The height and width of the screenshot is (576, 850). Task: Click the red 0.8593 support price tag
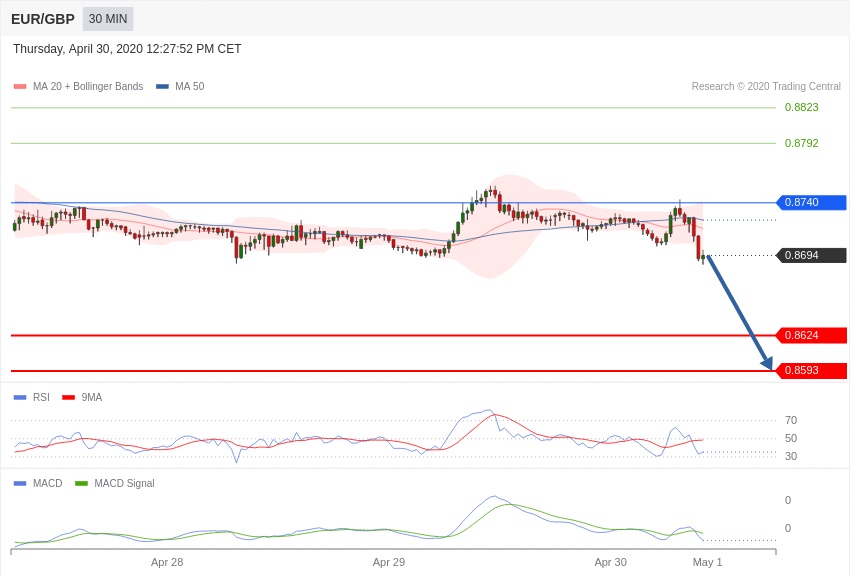click(x=812, y=371)
